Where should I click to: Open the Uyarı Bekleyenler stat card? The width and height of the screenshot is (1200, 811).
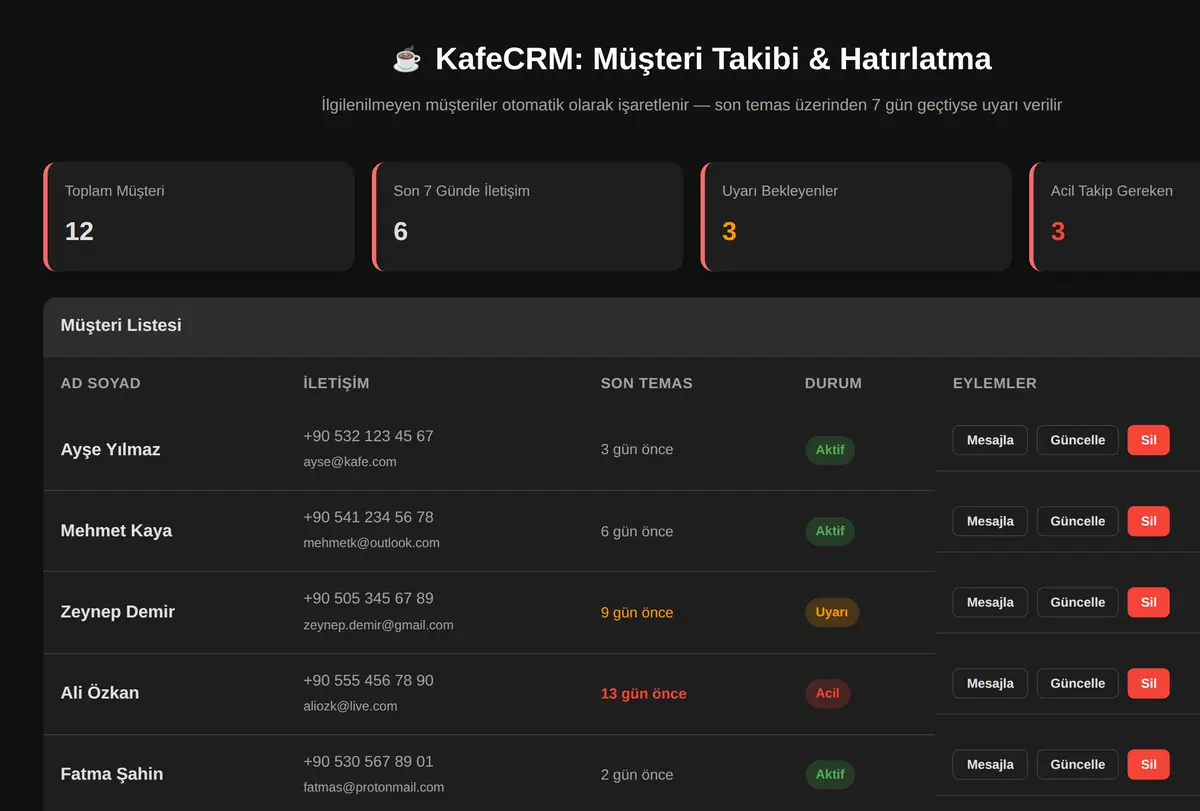tap(856, 216)
